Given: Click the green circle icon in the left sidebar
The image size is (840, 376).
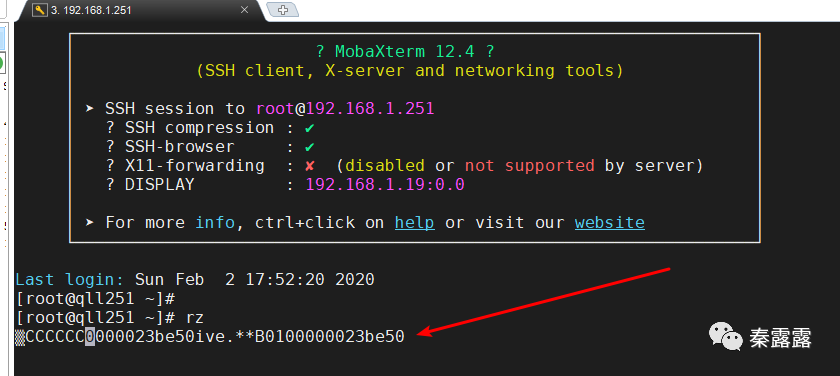Looking at the screenshot, I should click(x=2, y=64).
